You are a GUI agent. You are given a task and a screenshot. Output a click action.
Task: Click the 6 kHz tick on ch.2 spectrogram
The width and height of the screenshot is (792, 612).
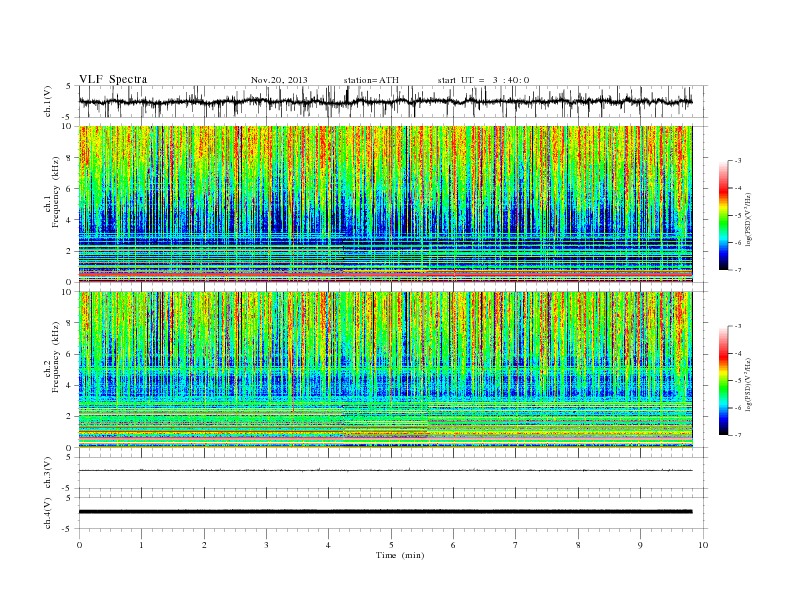70,354
